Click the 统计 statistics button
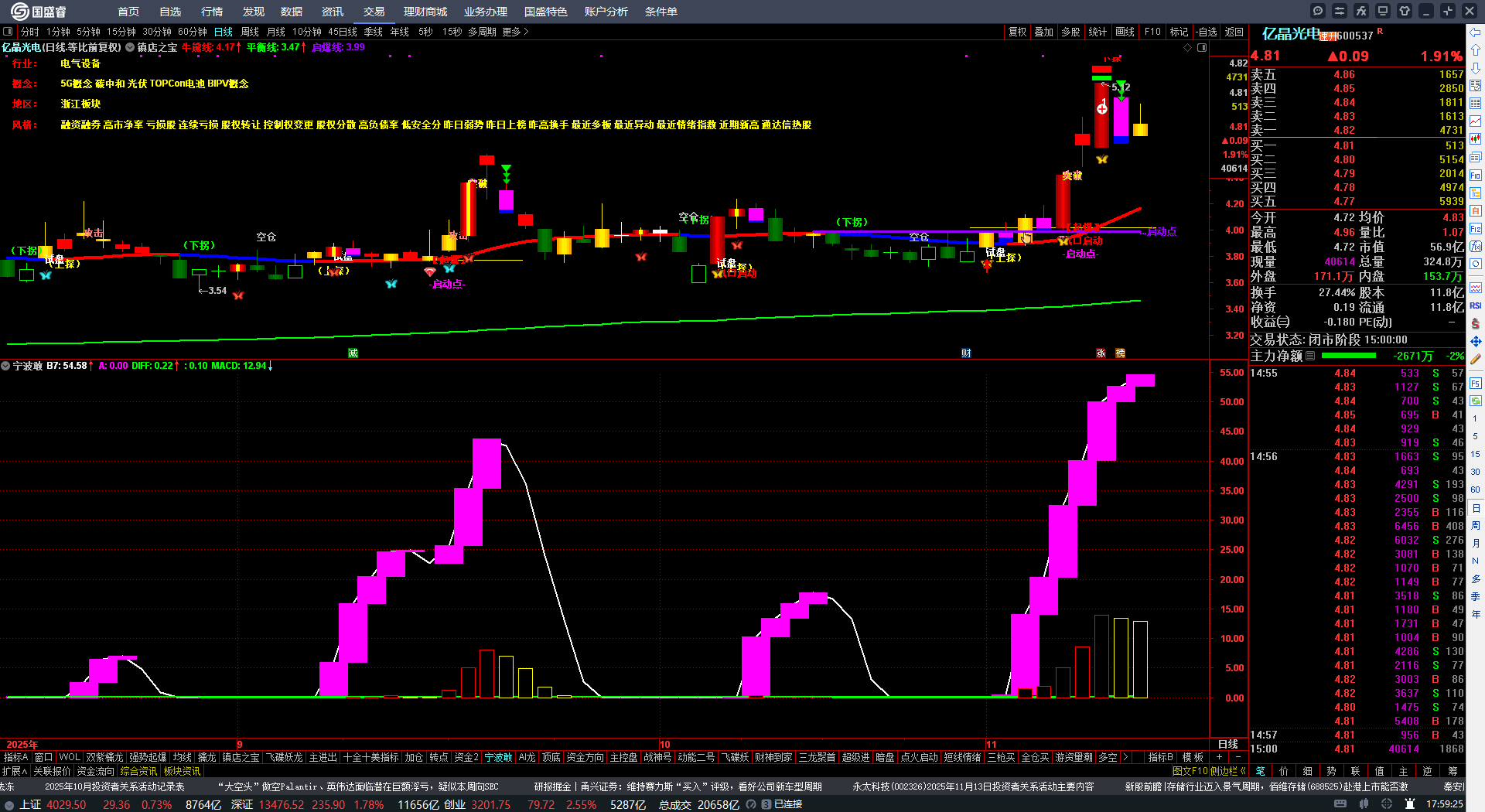This screenshot has height=812, width=1485. pyautogui.click(x=1098, y=32)
